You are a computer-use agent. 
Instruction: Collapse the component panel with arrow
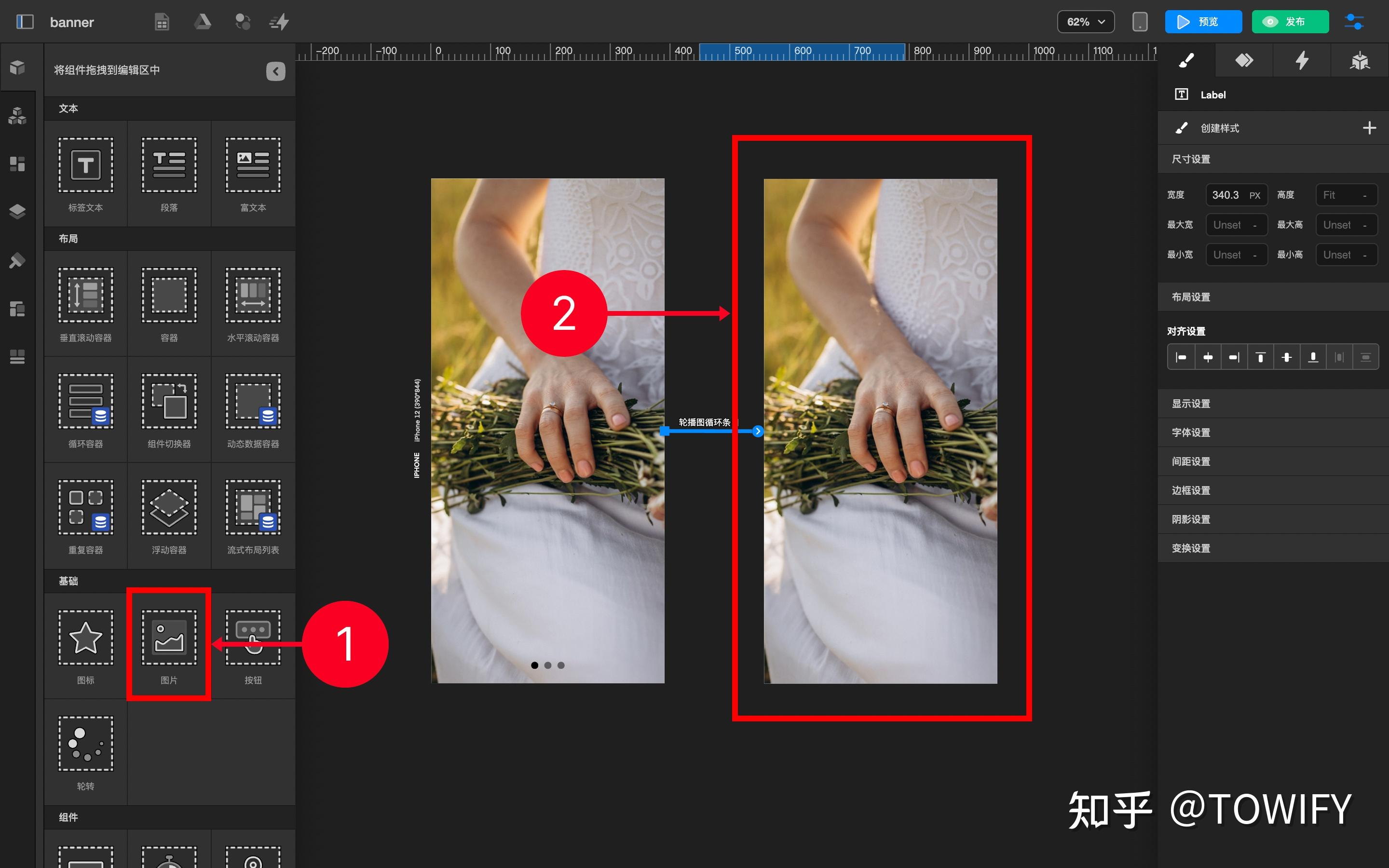[275, 71]
